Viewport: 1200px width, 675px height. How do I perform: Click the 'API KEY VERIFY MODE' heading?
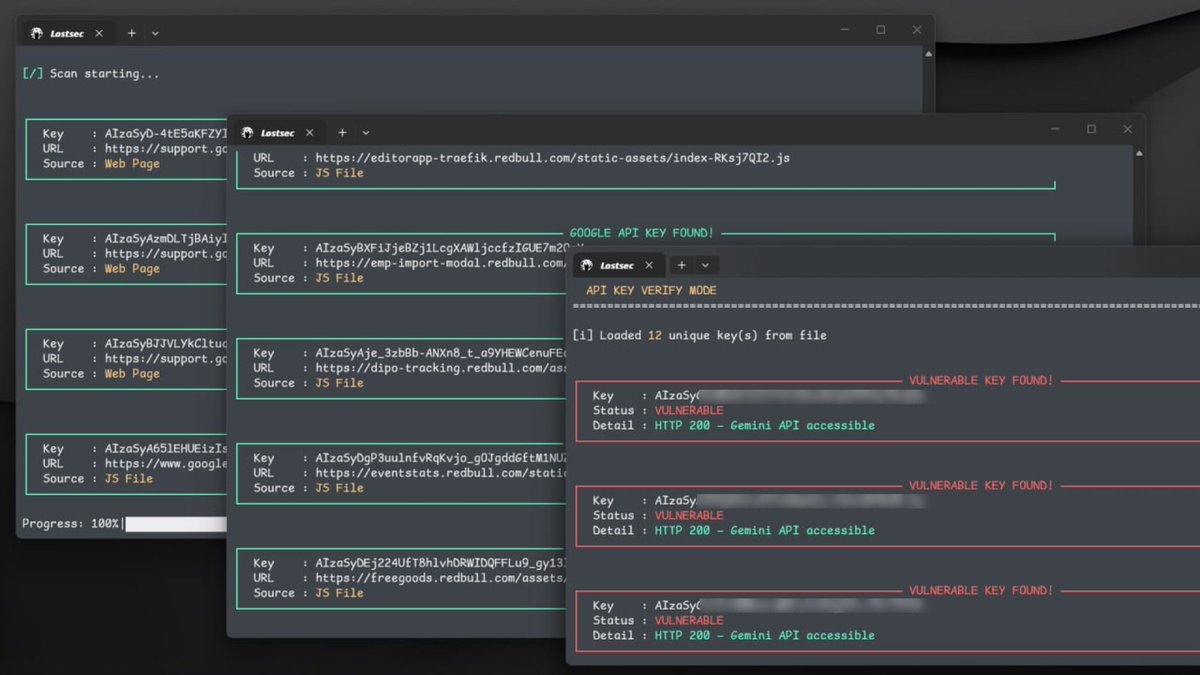pyautogui.click(x=651, y=291)
